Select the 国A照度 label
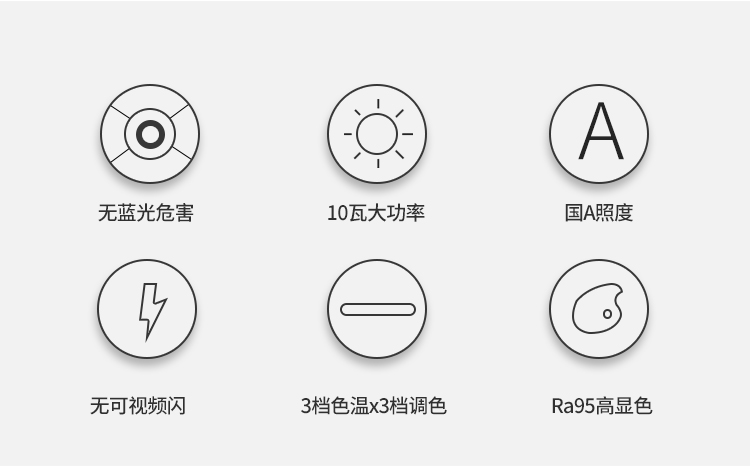Image resolution: width=750 pixels, height=468 pixels. coord(599,213)
